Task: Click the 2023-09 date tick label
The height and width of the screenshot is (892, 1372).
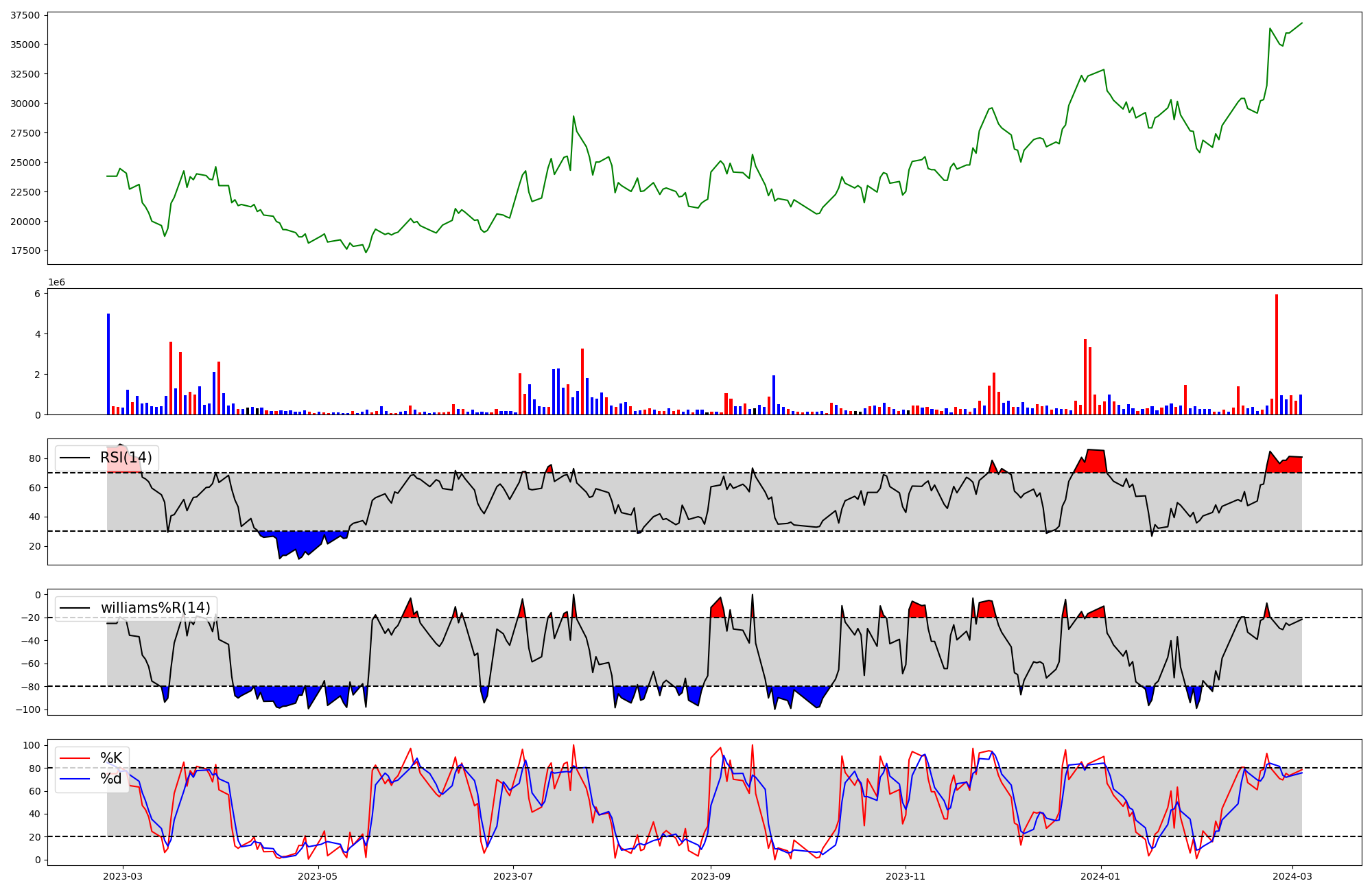Action: coord(711,876)
